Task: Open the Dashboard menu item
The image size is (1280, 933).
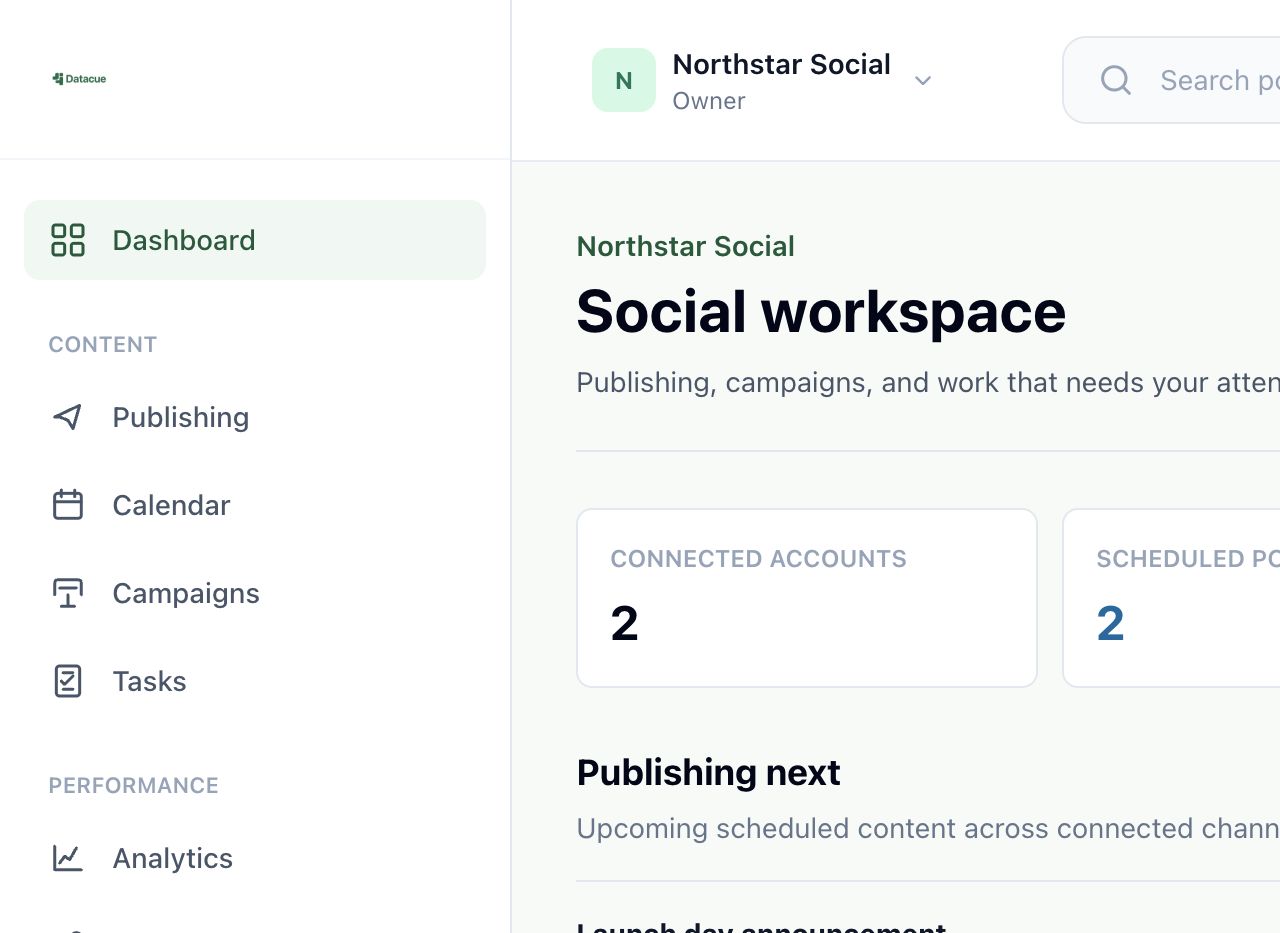Action: (255, 240)
